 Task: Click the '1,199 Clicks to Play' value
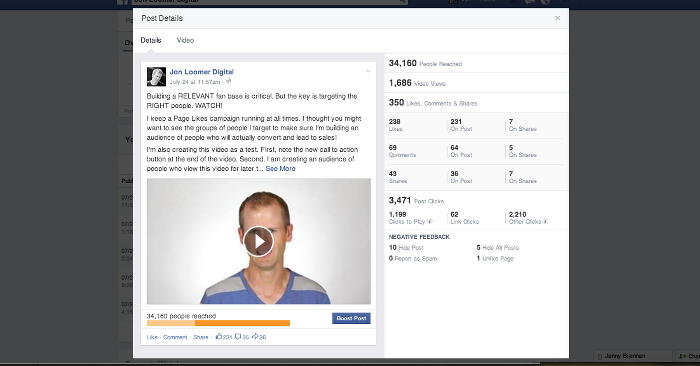407,218
